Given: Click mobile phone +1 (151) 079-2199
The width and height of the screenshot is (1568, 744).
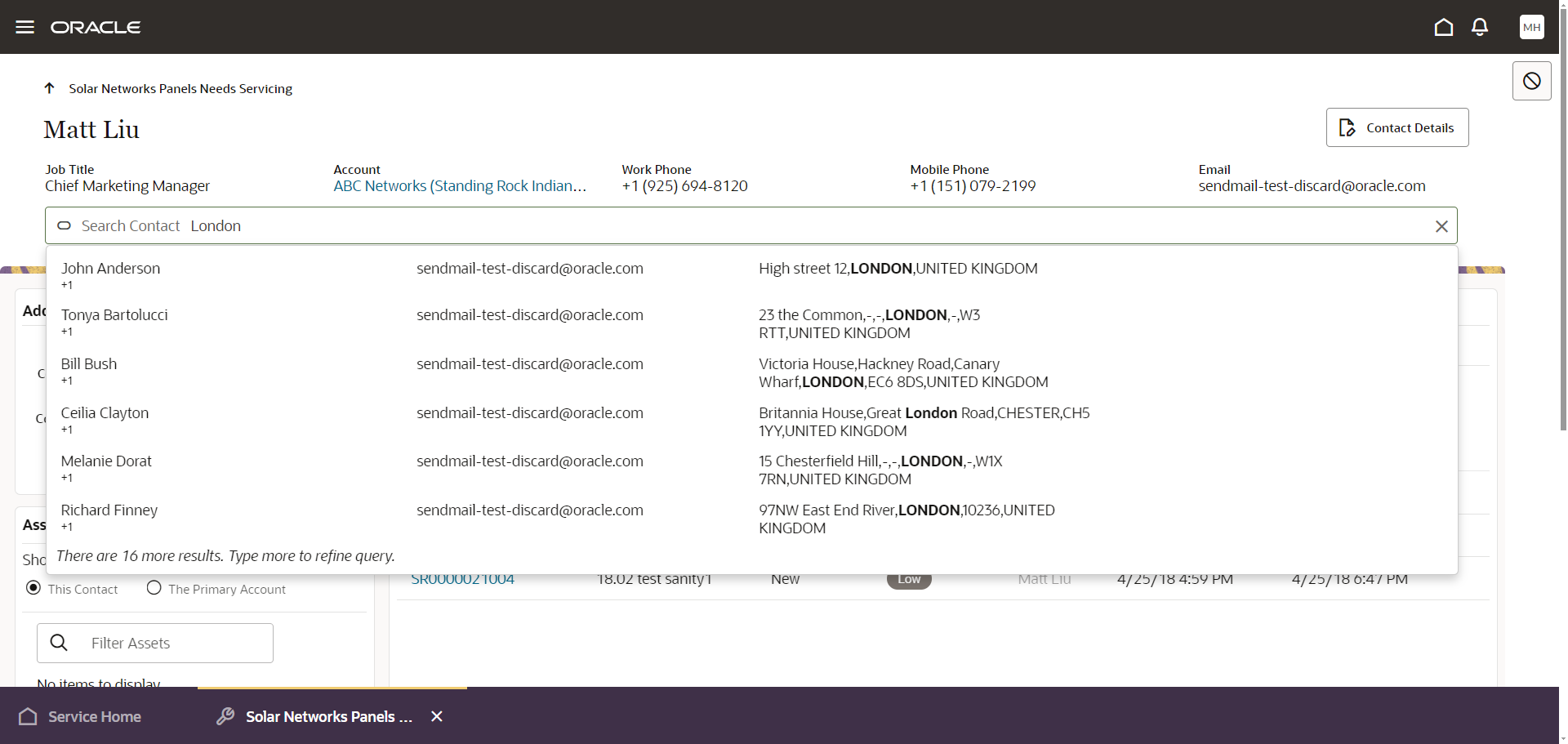Looking at the screenshot, I should click(x=973, y=186).
